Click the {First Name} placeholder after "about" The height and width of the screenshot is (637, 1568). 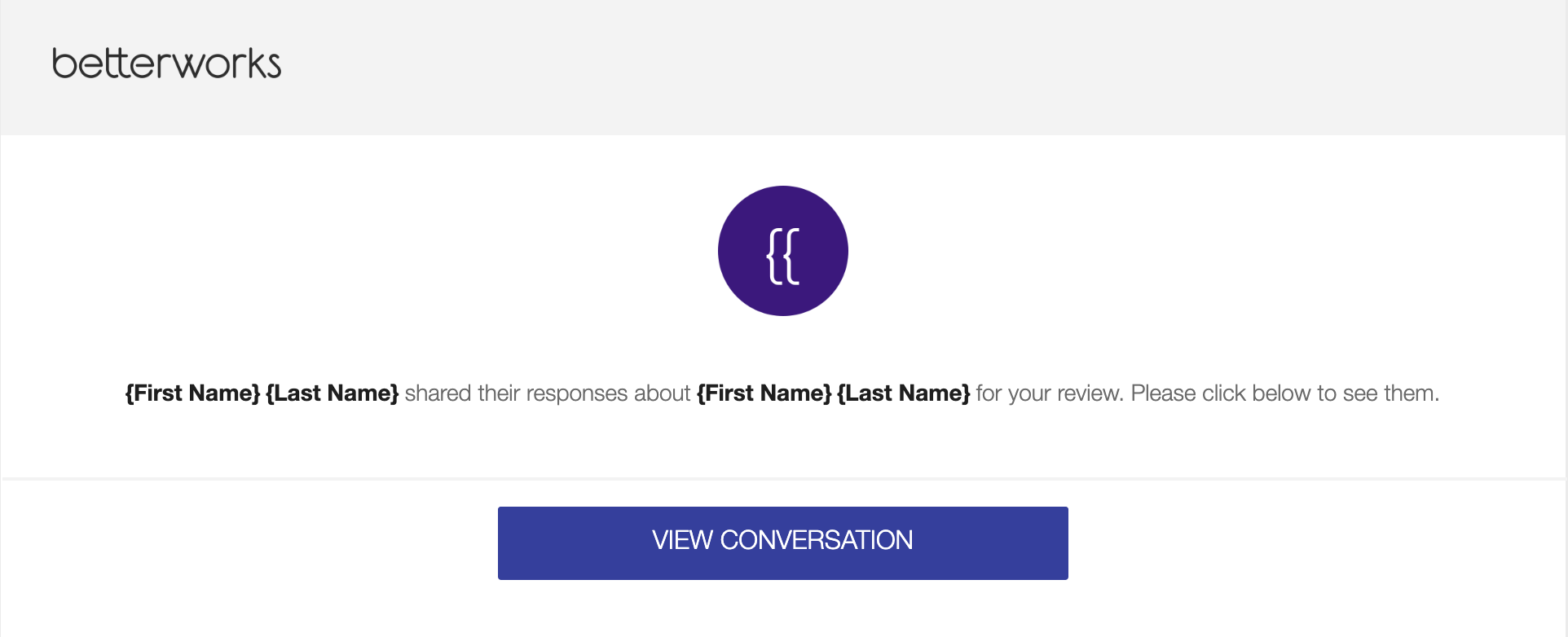tap(764, 393)
